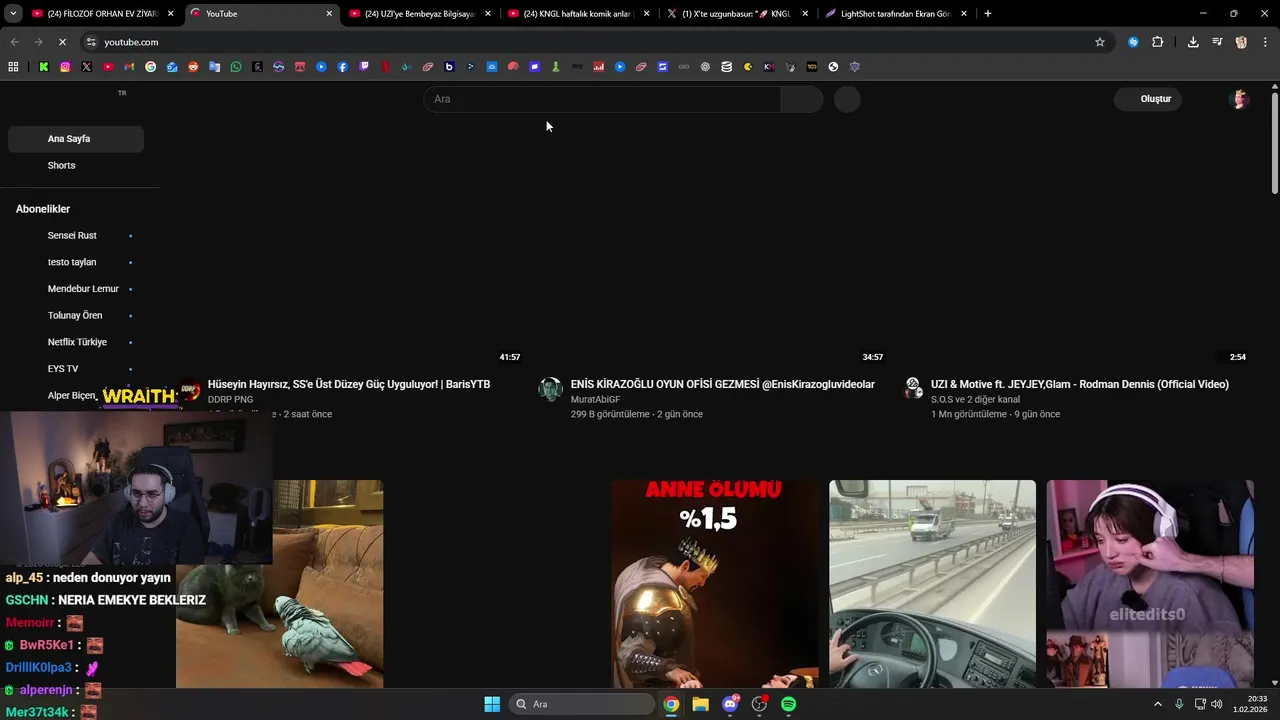Viewport: 1280px width, 720px height.
Task: Open the ChatGPT bookmark icon
Action: pyautogui.click(x=705, y=67)
